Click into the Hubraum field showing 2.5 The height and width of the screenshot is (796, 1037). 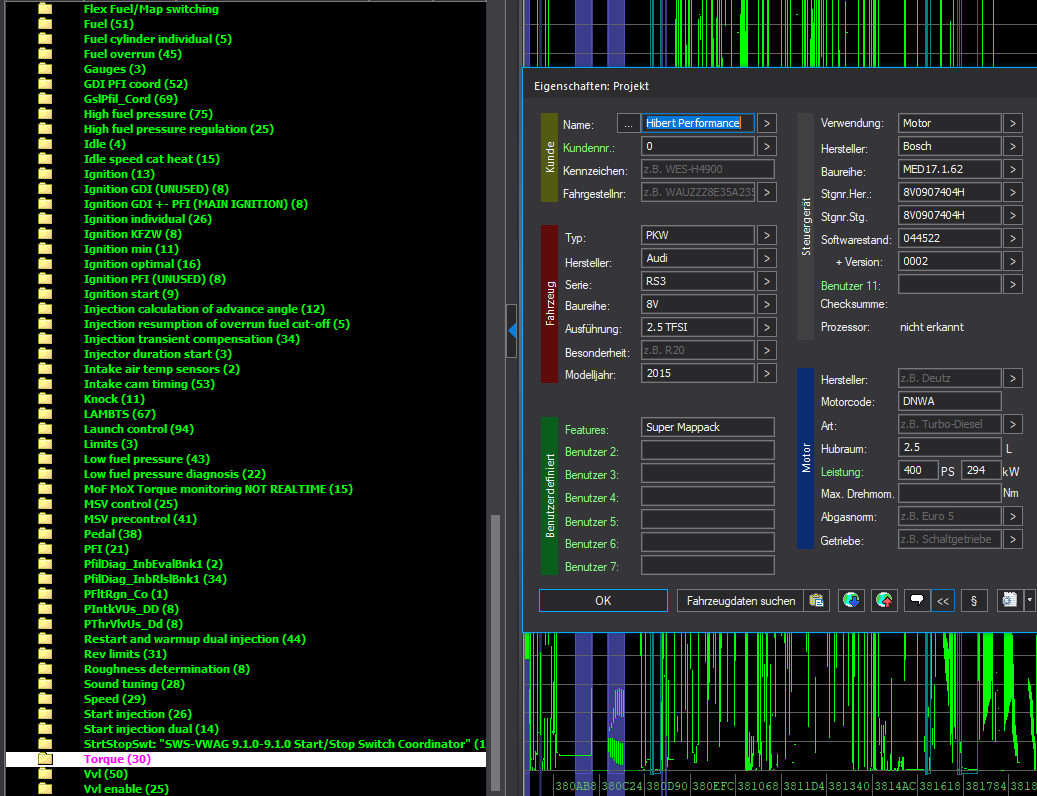tap(950, 448)
